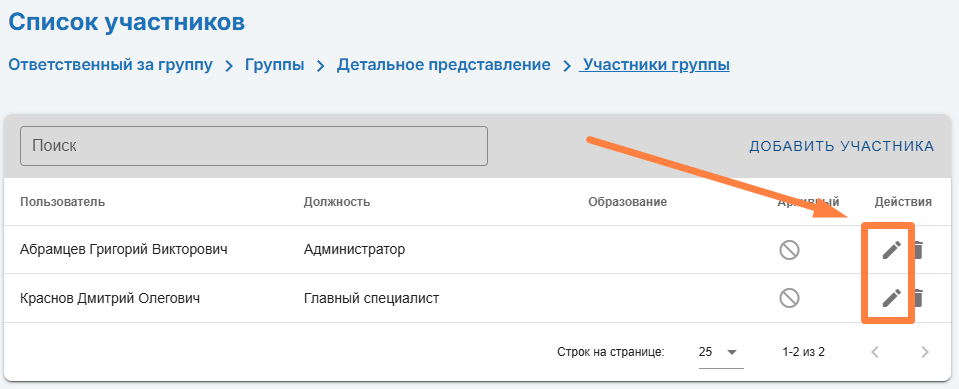The width and height of the screenshot is (959, 389).
Task: Navigate to Группы breadcrumb
Action: coord(275,65)
